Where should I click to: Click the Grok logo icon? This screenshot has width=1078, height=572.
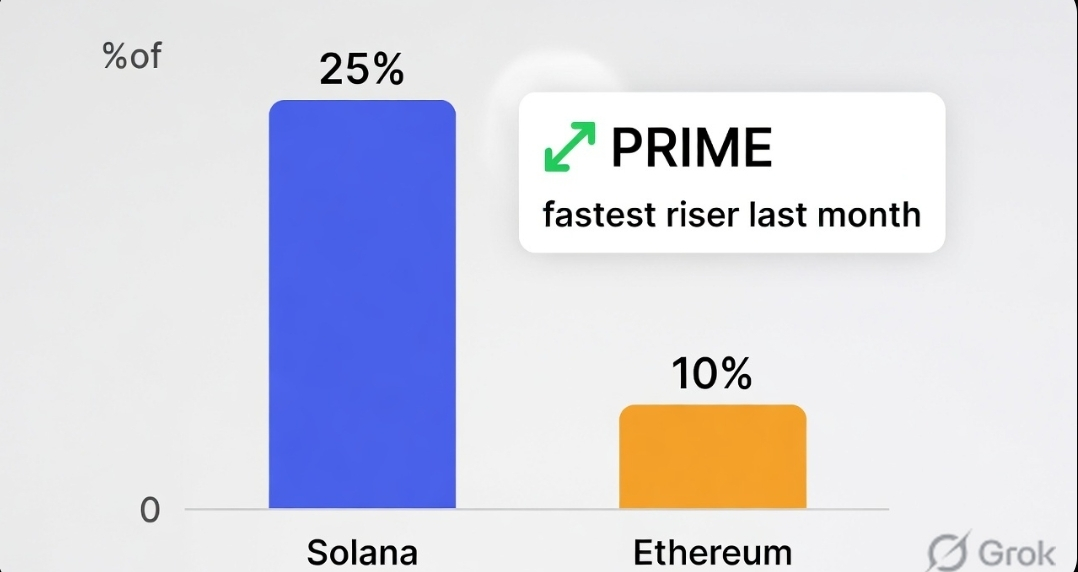pos(945,552)
